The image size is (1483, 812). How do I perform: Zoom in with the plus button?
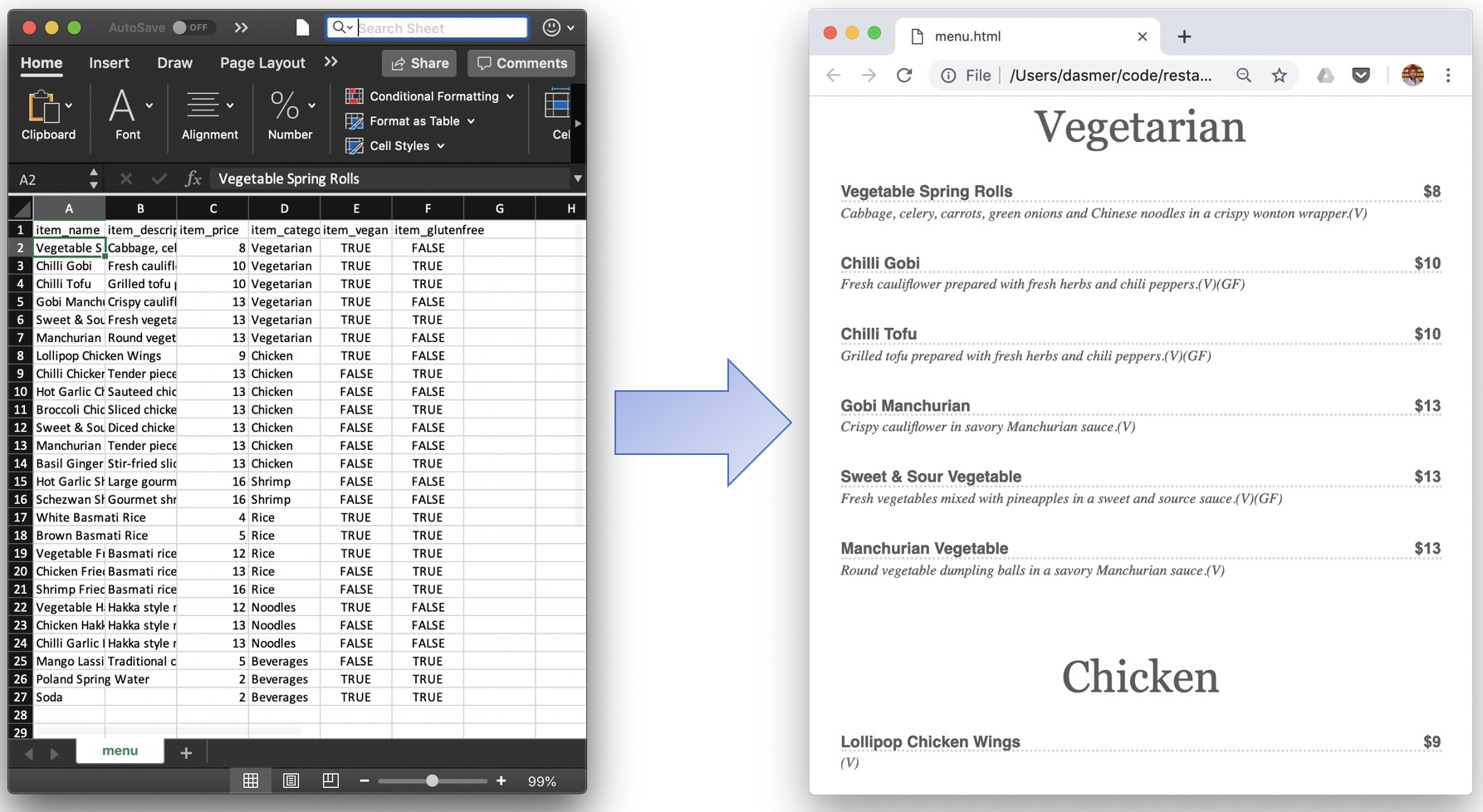pos(501,780)
